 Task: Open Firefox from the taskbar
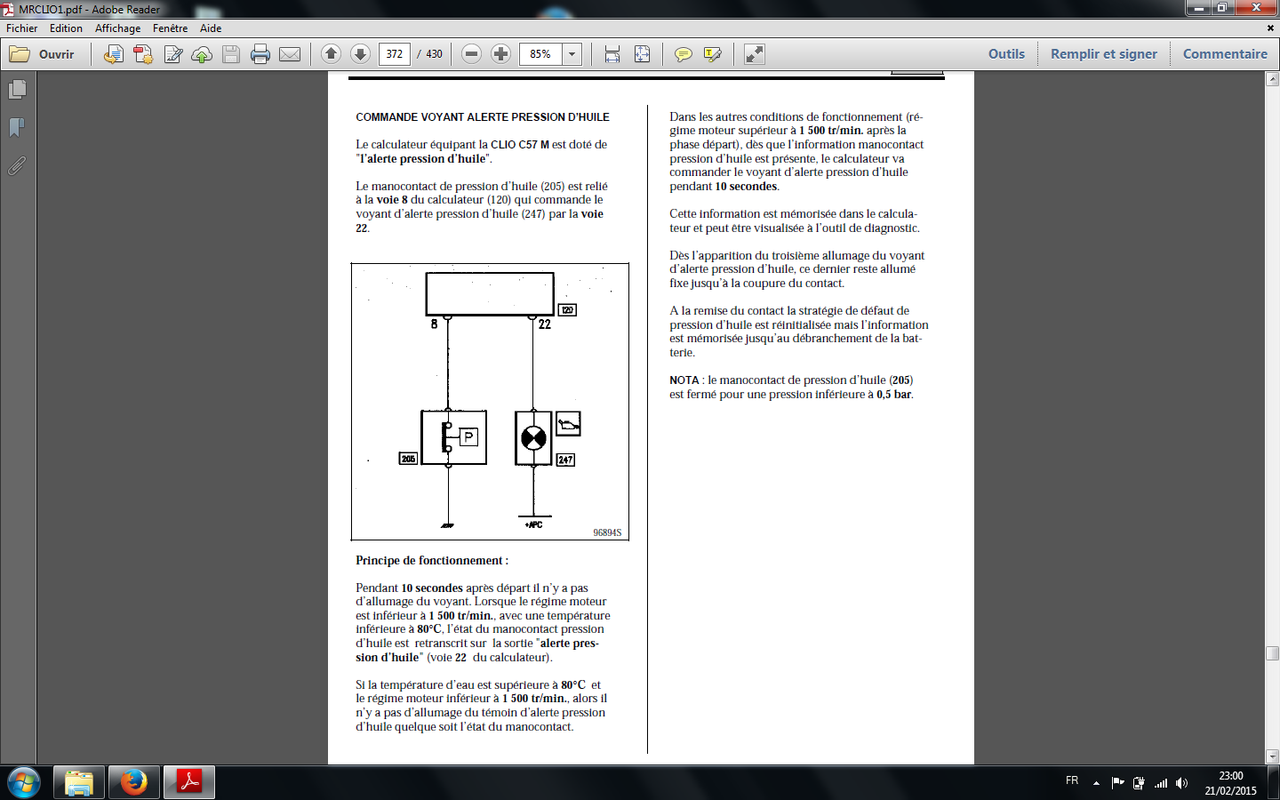click(134, 782)
